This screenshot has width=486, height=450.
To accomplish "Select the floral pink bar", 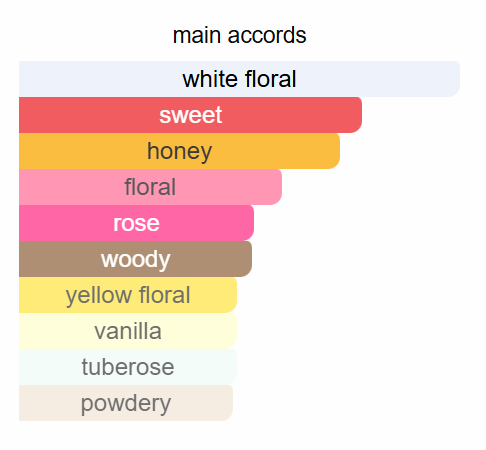I will point(150,187).
